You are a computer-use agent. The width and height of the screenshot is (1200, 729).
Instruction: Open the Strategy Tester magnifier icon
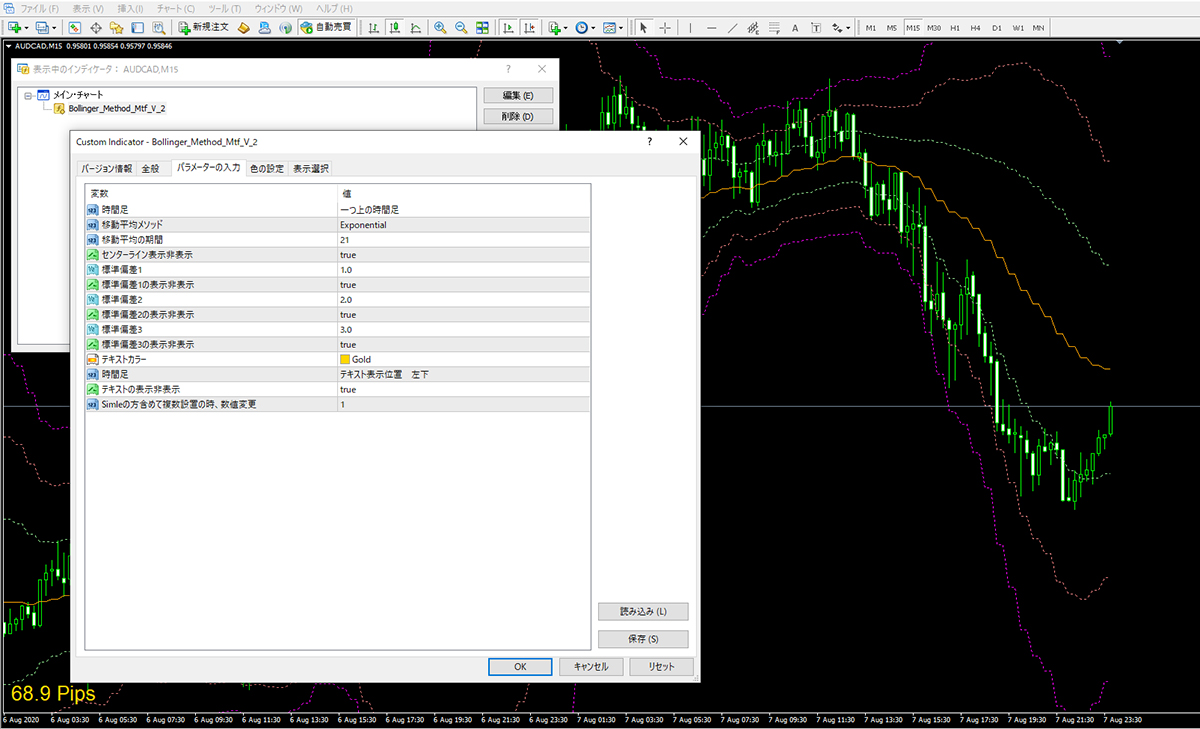159,27
